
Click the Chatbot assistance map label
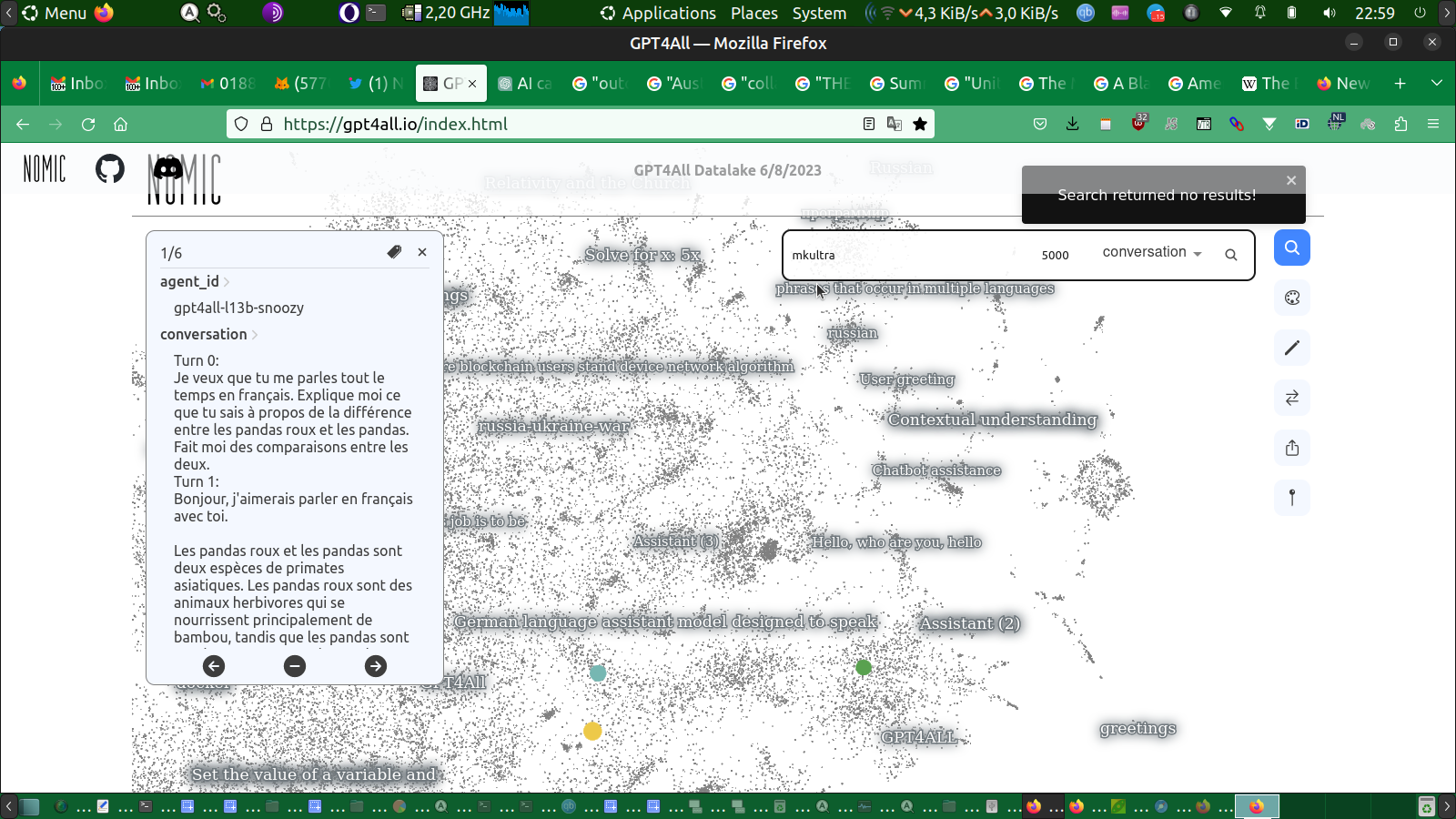point(936,470)
